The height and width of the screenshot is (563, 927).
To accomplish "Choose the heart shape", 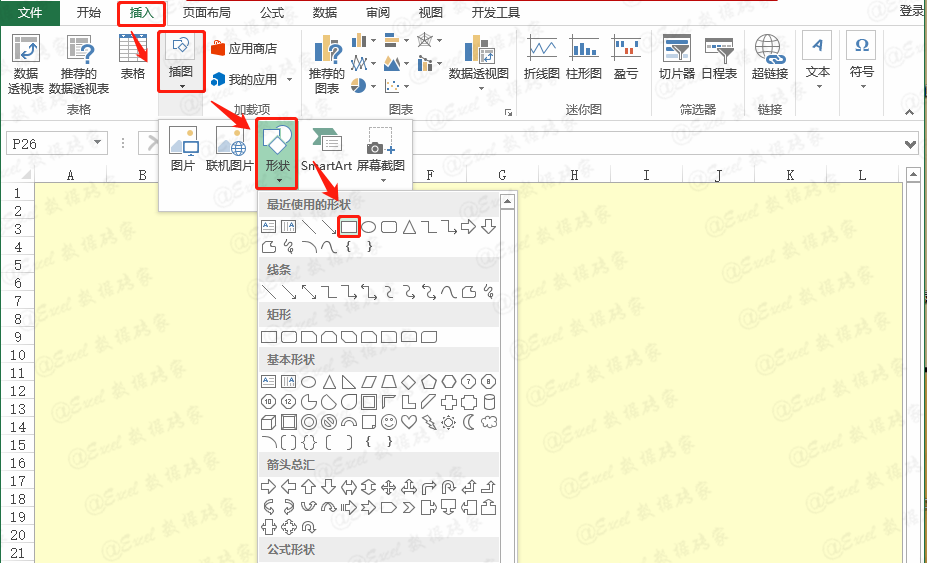I will [x=409, y=422].
